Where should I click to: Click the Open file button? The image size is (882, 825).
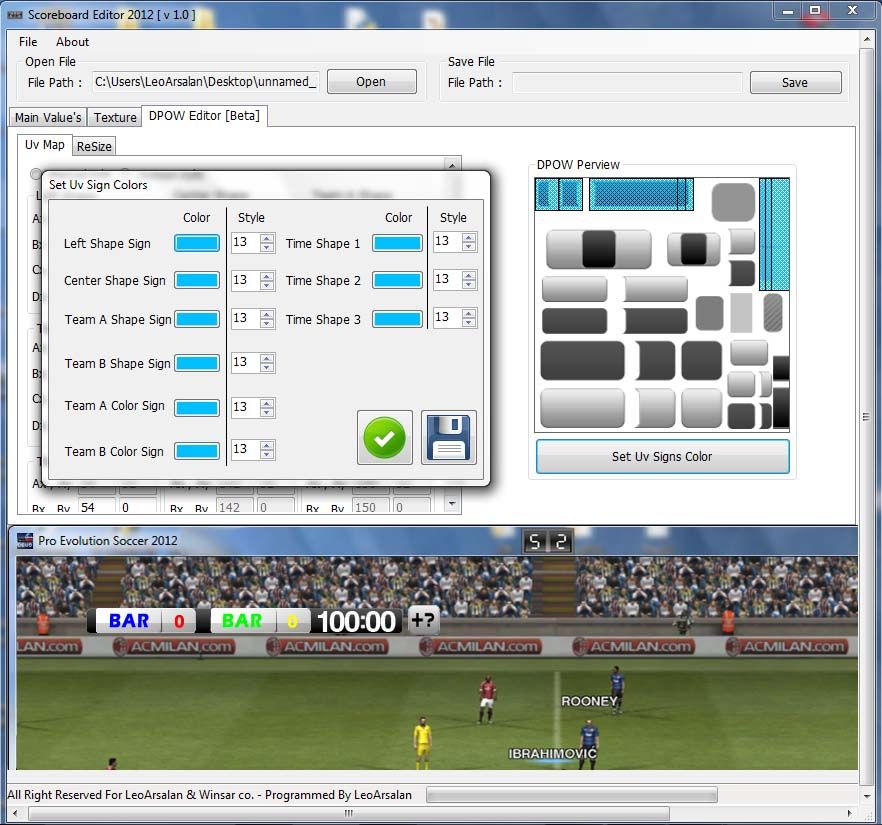[x=371, y=82]
